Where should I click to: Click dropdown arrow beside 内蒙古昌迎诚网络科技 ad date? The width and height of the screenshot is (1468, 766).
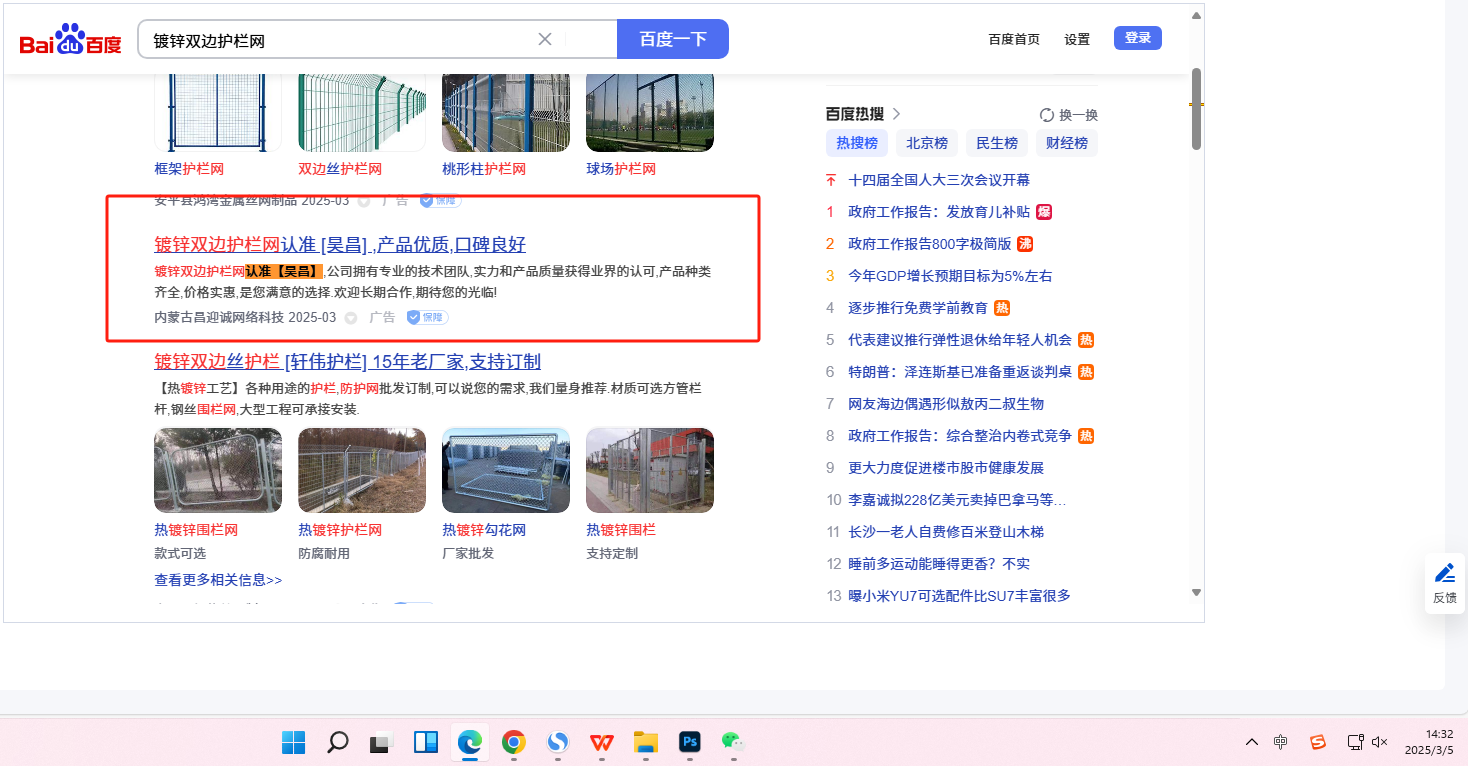tap(351, 318)
